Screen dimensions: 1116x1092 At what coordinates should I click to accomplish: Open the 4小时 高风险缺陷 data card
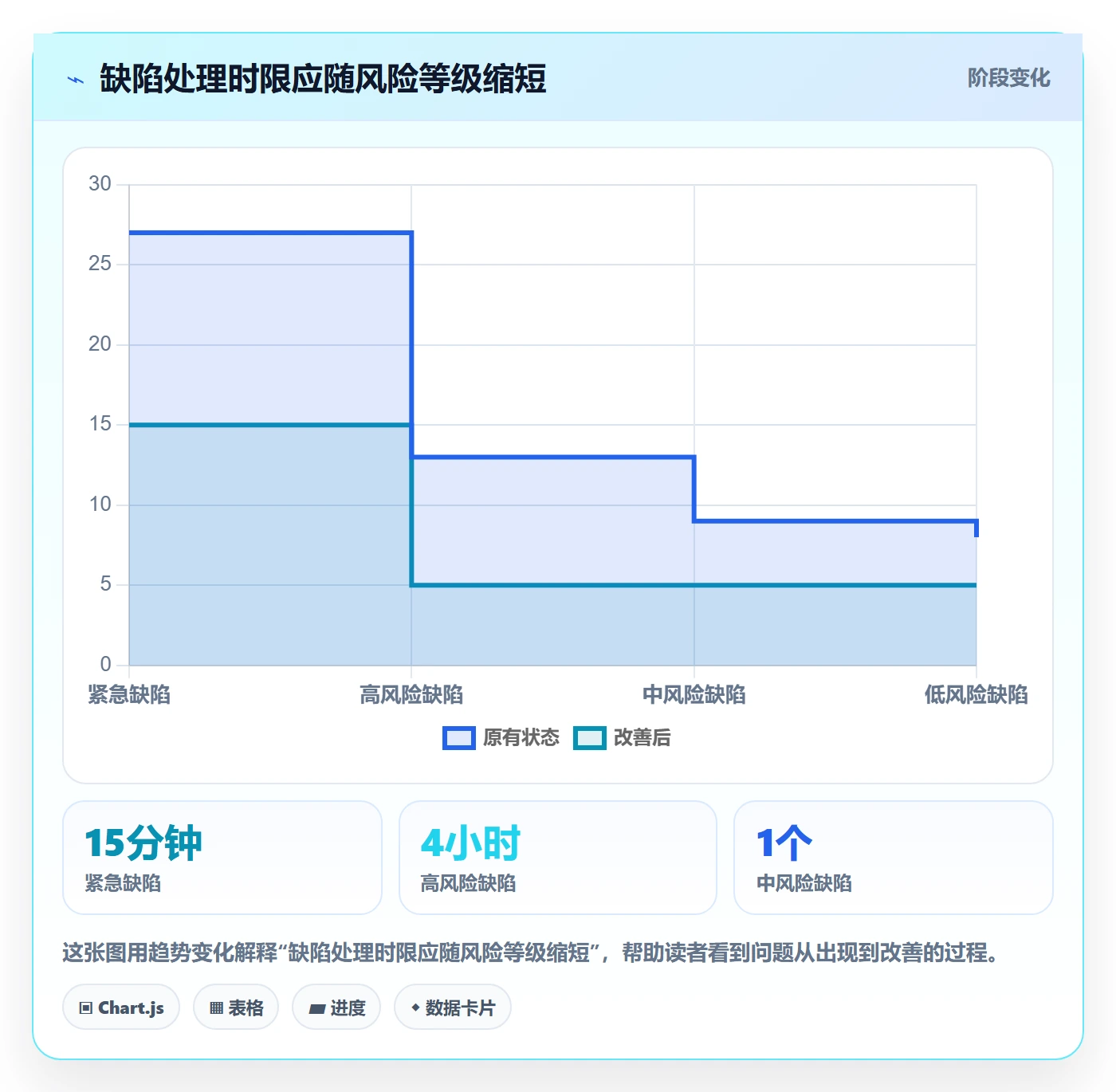558,858
